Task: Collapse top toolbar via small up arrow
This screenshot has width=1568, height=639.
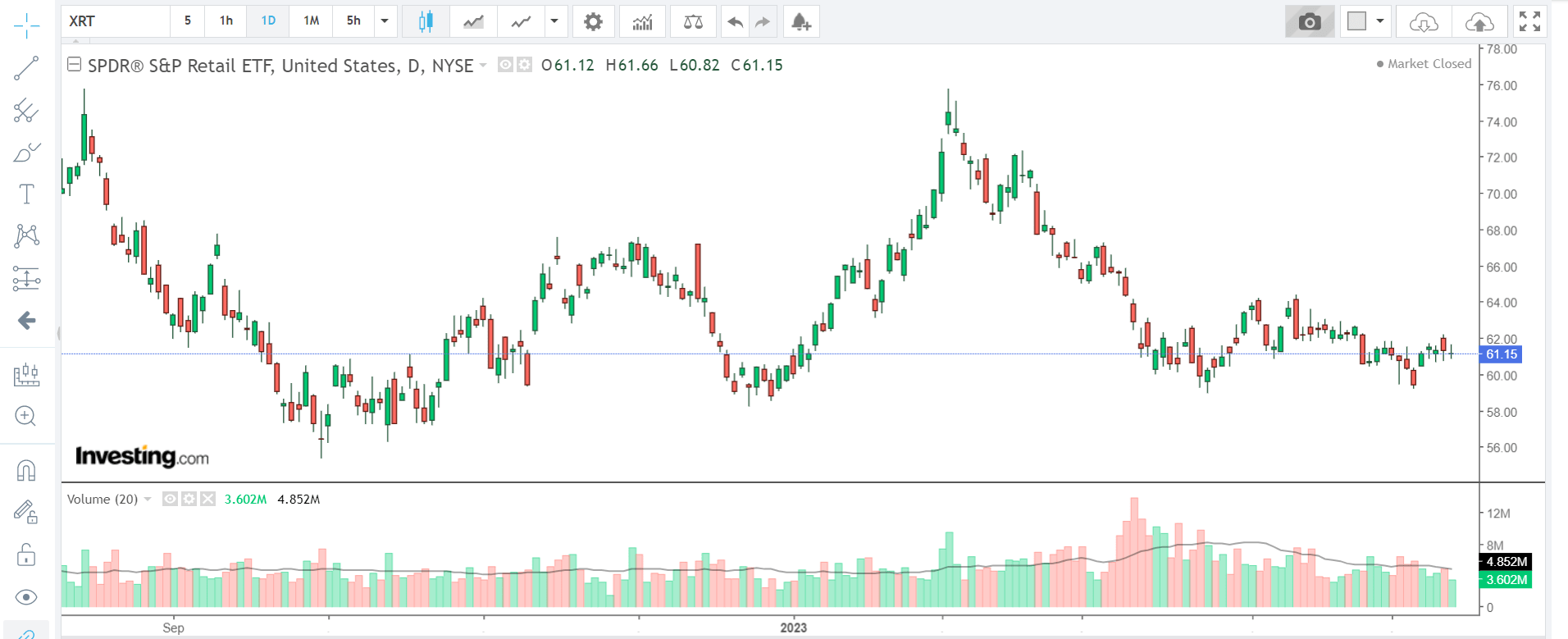Action: pos(76,40)
